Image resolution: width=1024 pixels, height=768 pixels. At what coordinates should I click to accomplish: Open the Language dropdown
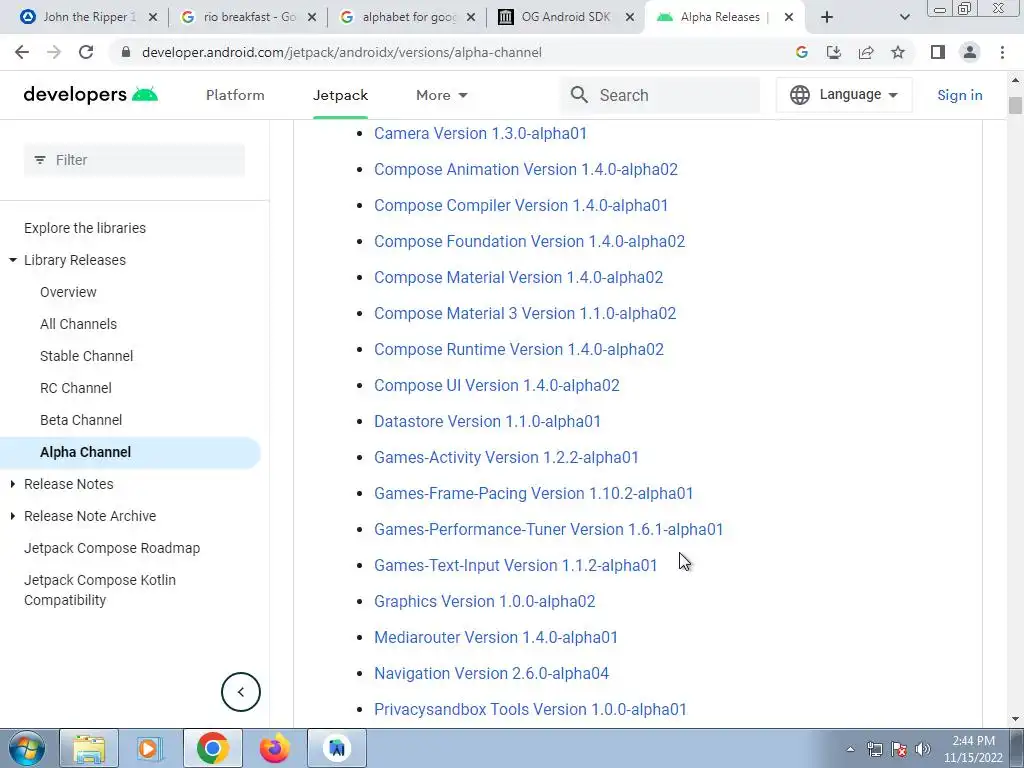[x=844, y=95]
